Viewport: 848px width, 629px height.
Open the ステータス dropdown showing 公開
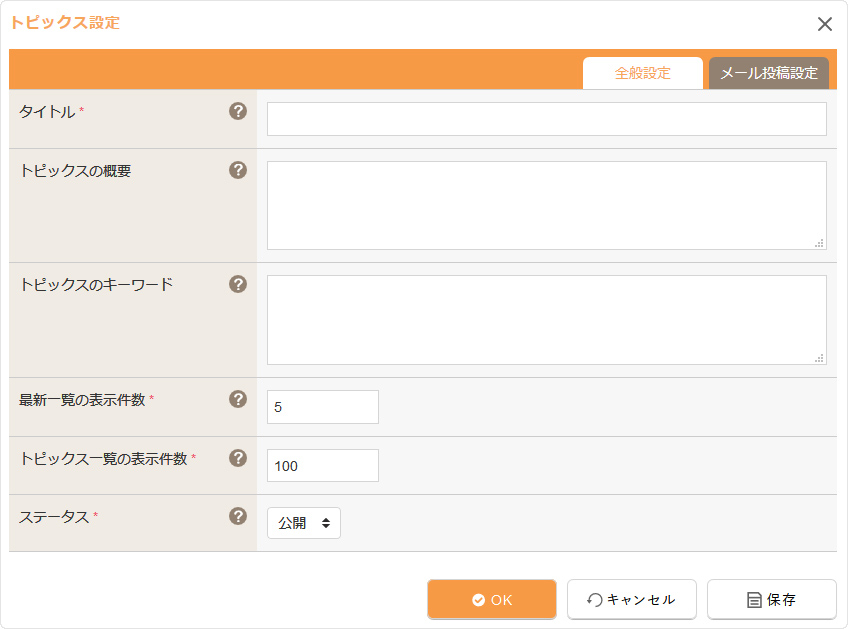304,523
